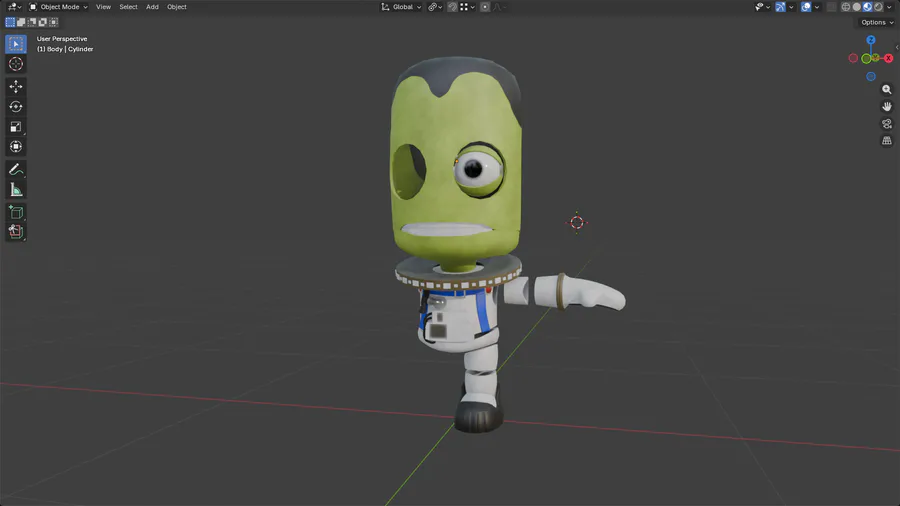This screenshot has width=900, height=506.
Task: Switch to wireframe viewport shading
Action: coord(846,7)
